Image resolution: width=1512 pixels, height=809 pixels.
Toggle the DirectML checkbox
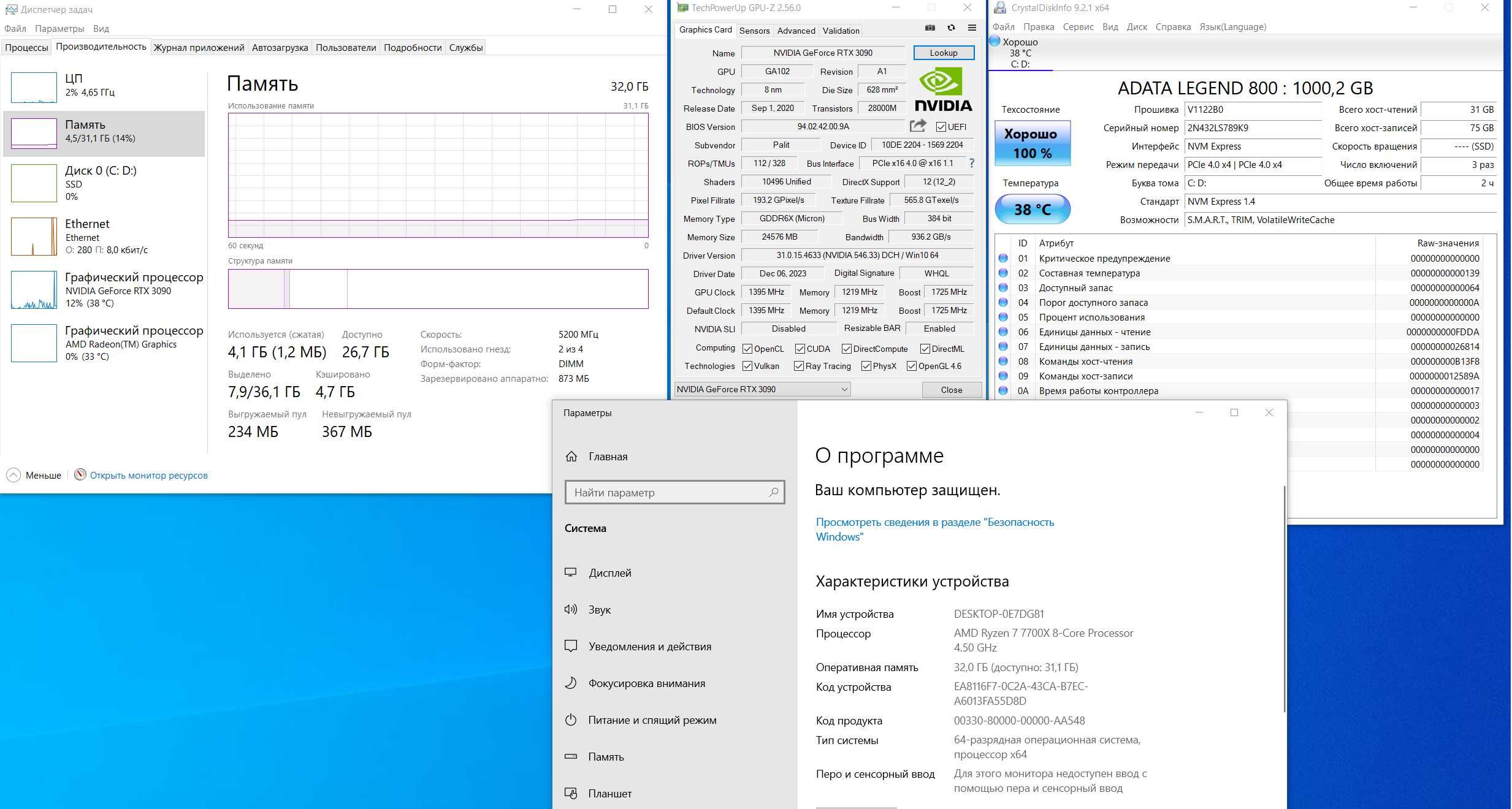[x=925, y=349]
